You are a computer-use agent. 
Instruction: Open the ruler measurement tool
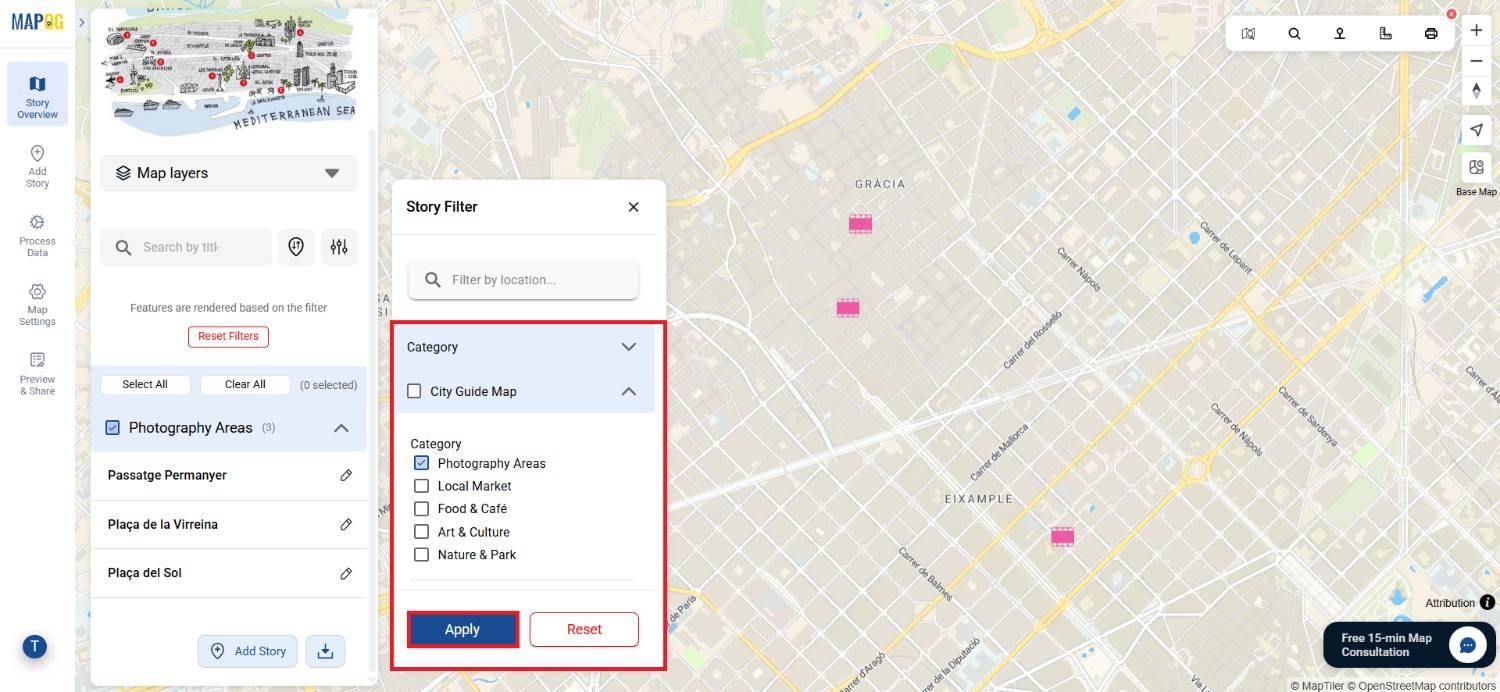1385,33
